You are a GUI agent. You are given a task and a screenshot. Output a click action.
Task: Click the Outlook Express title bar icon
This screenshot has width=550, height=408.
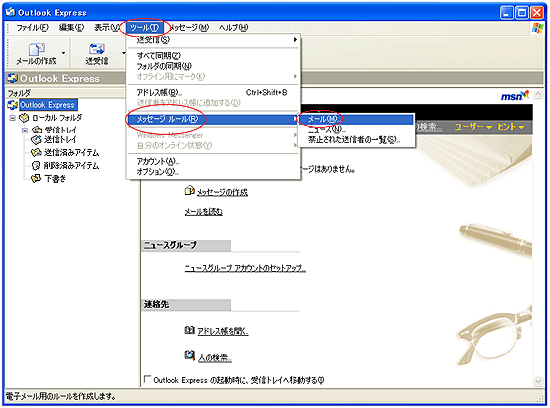tap(11, 13)
